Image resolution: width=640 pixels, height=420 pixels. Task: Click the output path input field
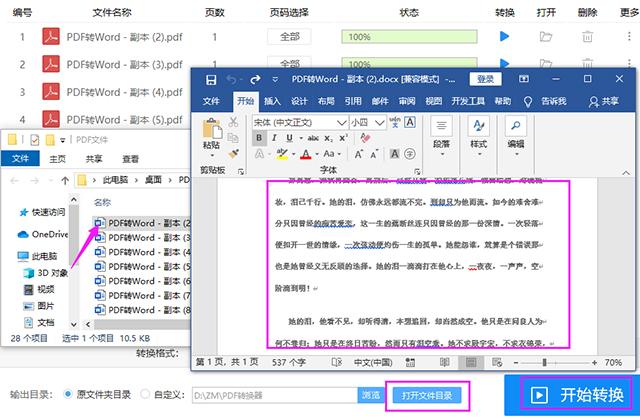[x=275, y=395]
